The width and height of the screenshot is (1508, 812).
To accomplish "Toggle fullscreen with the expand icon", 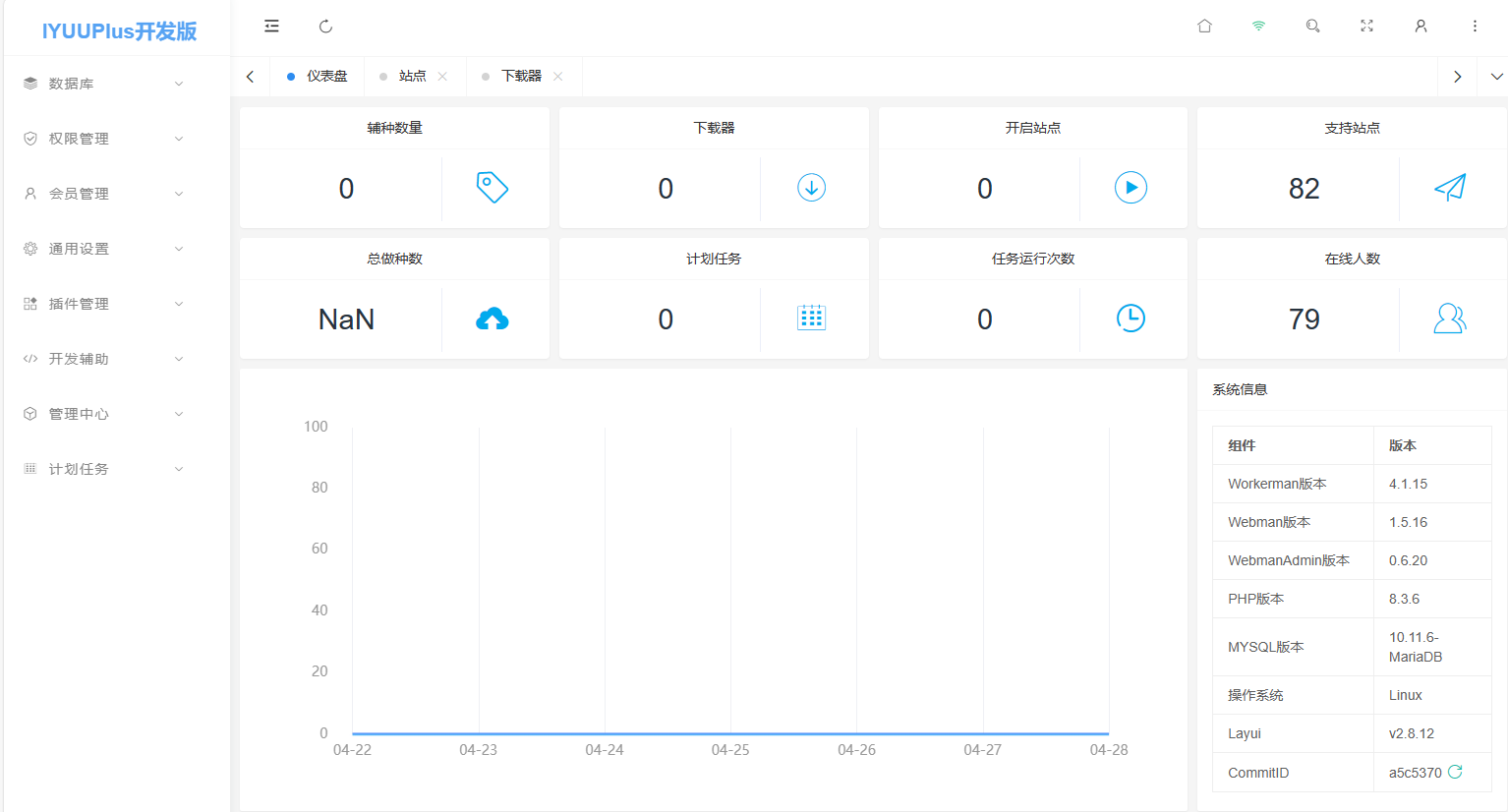I will click(1366, 27).
